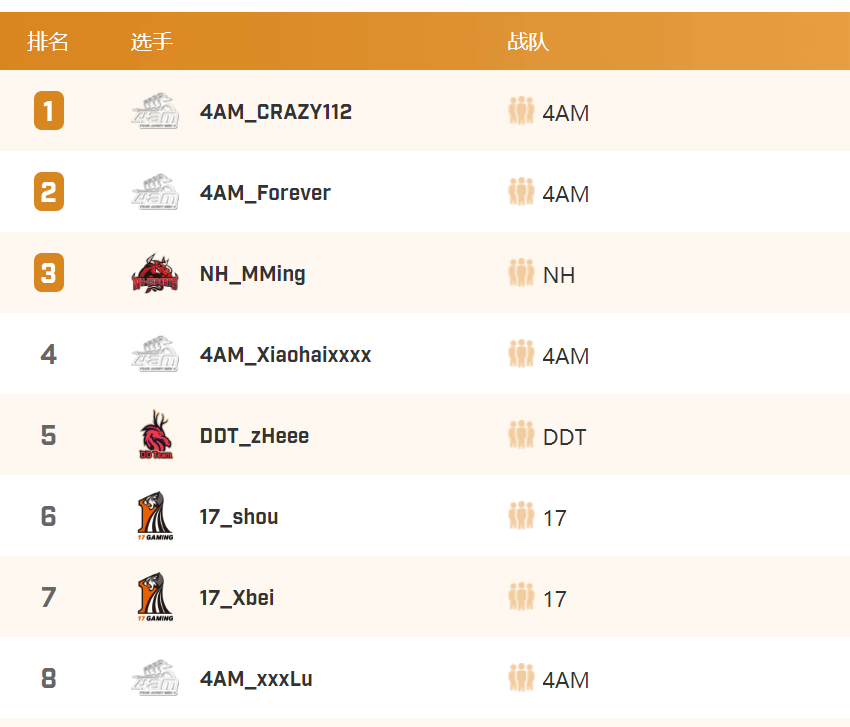Viewport: 850px width, 727px height.
Task: Click the team people icon next to NH
Action: click(x=521, y=273)
